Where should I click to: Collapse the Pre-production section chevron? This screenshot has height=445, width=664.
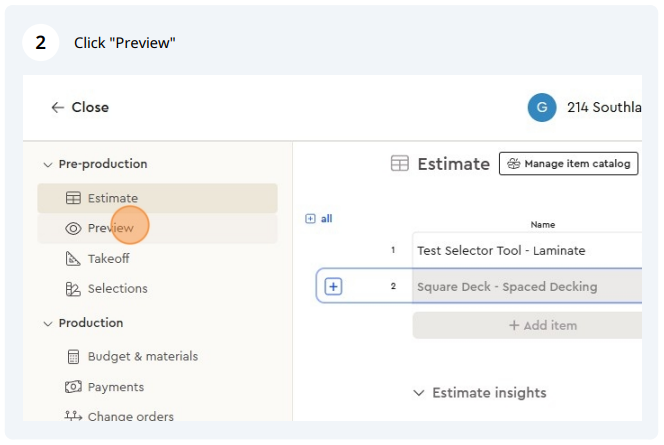click(x=48, y=164)
